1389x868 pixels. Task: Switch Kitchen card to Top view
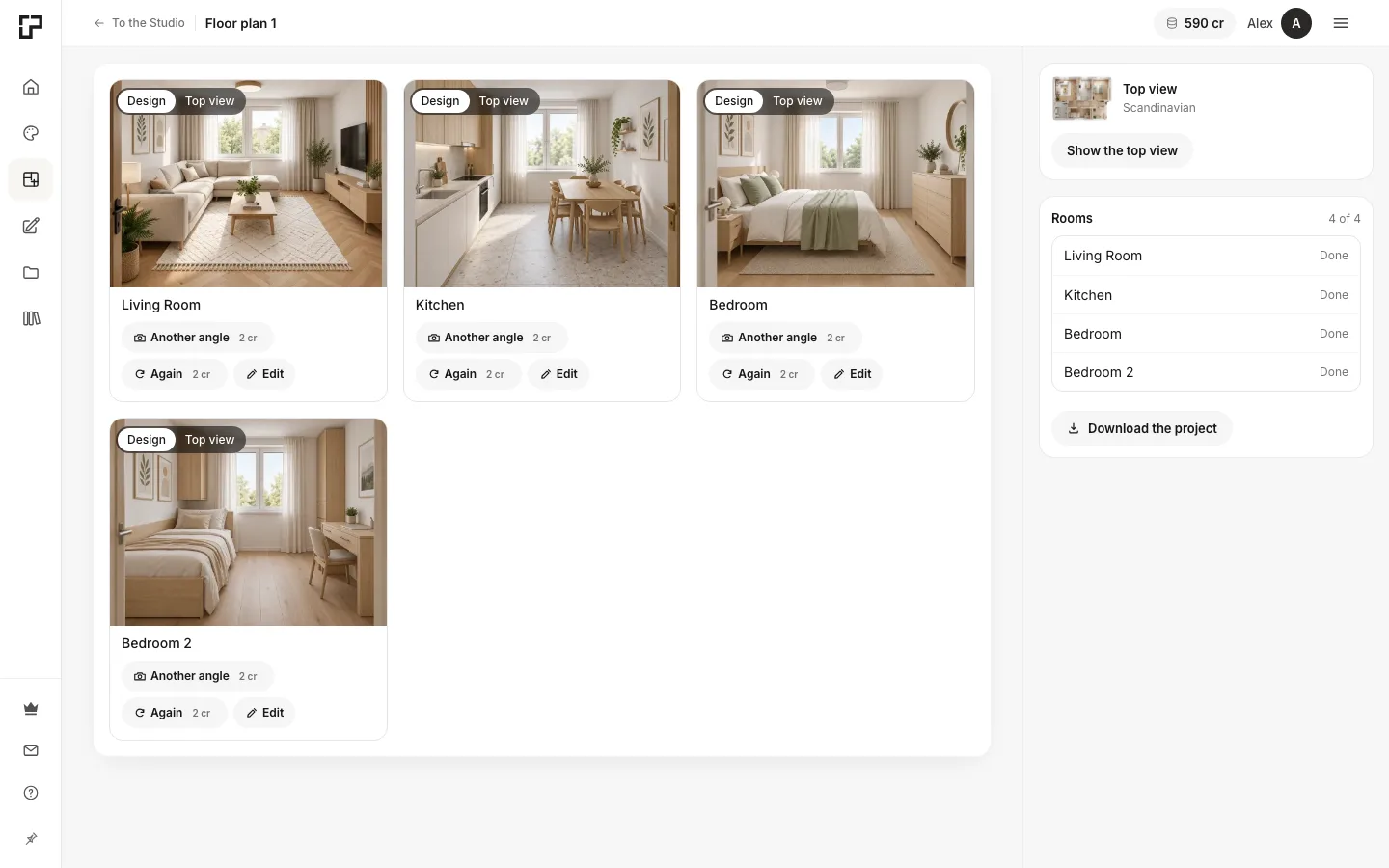(504, 101)
